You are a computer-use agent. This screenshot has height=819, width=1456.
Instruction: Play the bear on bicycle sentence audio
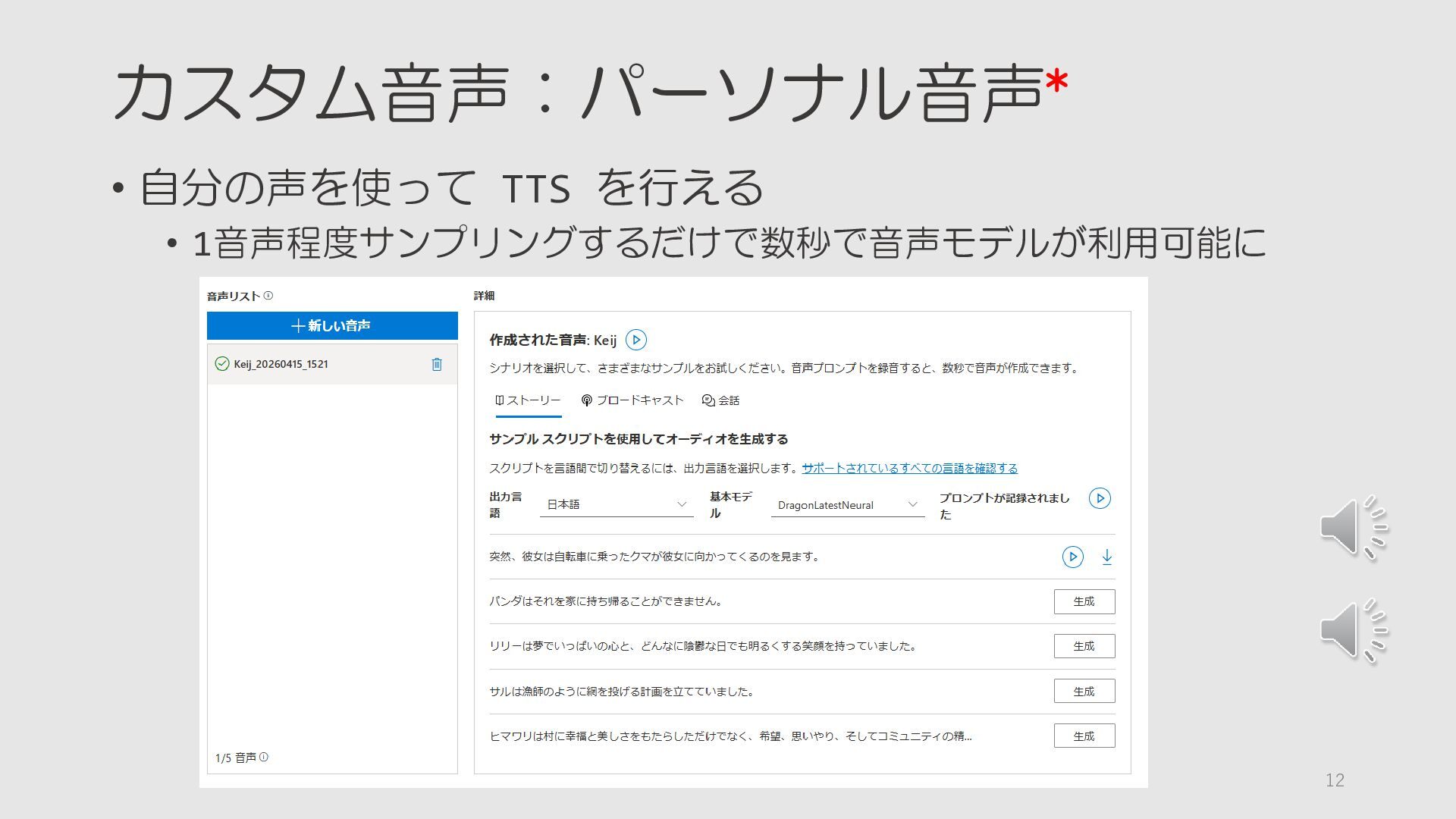pyautogui.click(x=1072, y=557)
